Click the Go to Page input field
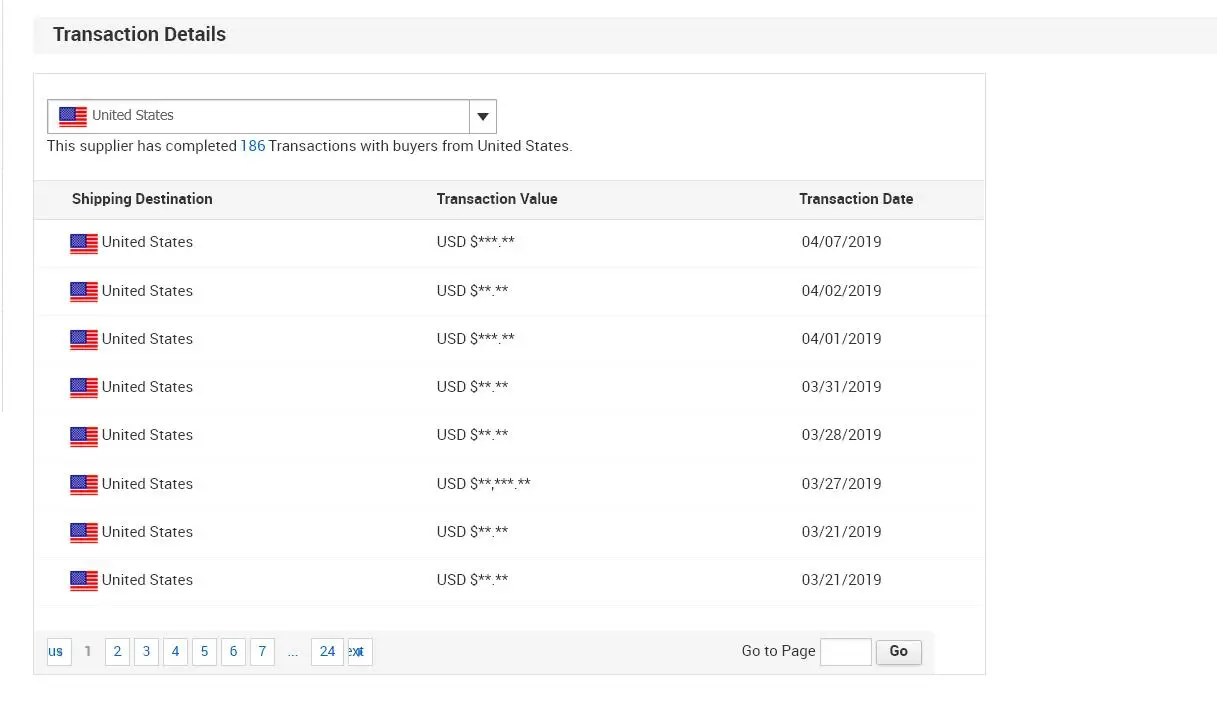Viewport: 1217px width, 710px height. (845, 651)
